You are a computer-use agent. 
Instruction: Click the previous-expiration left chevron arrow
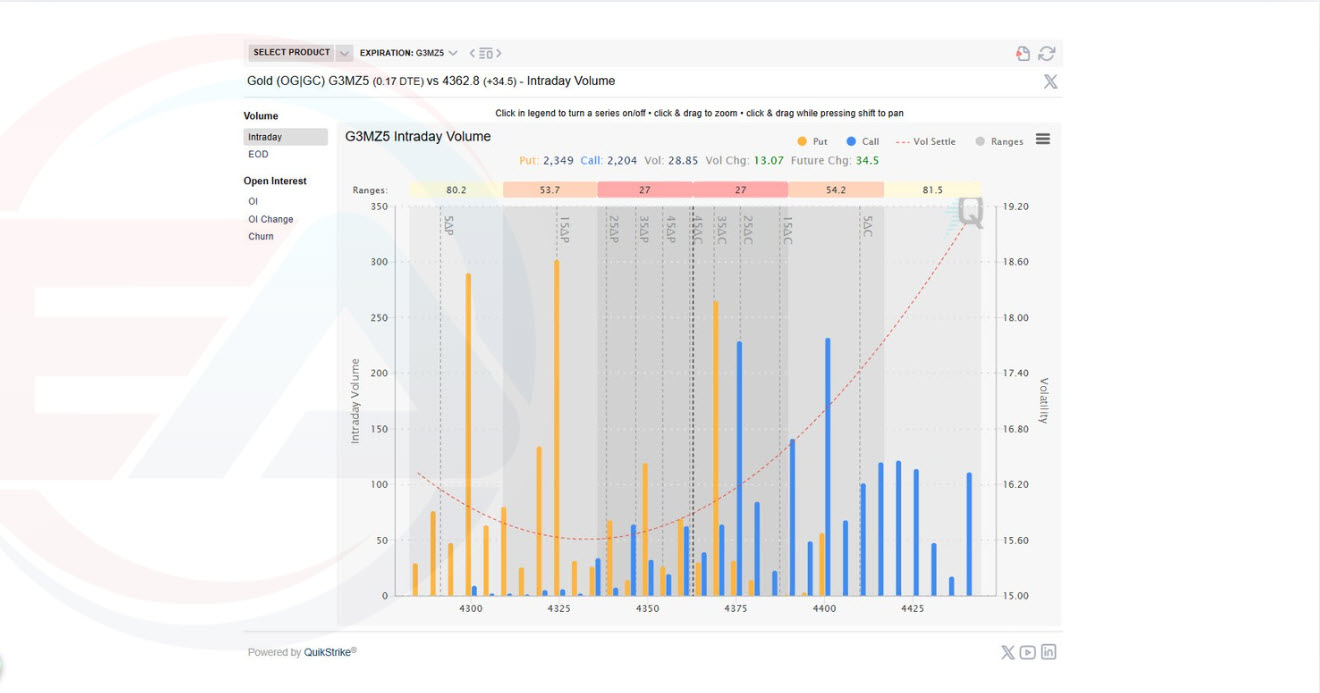click(473, 53)
